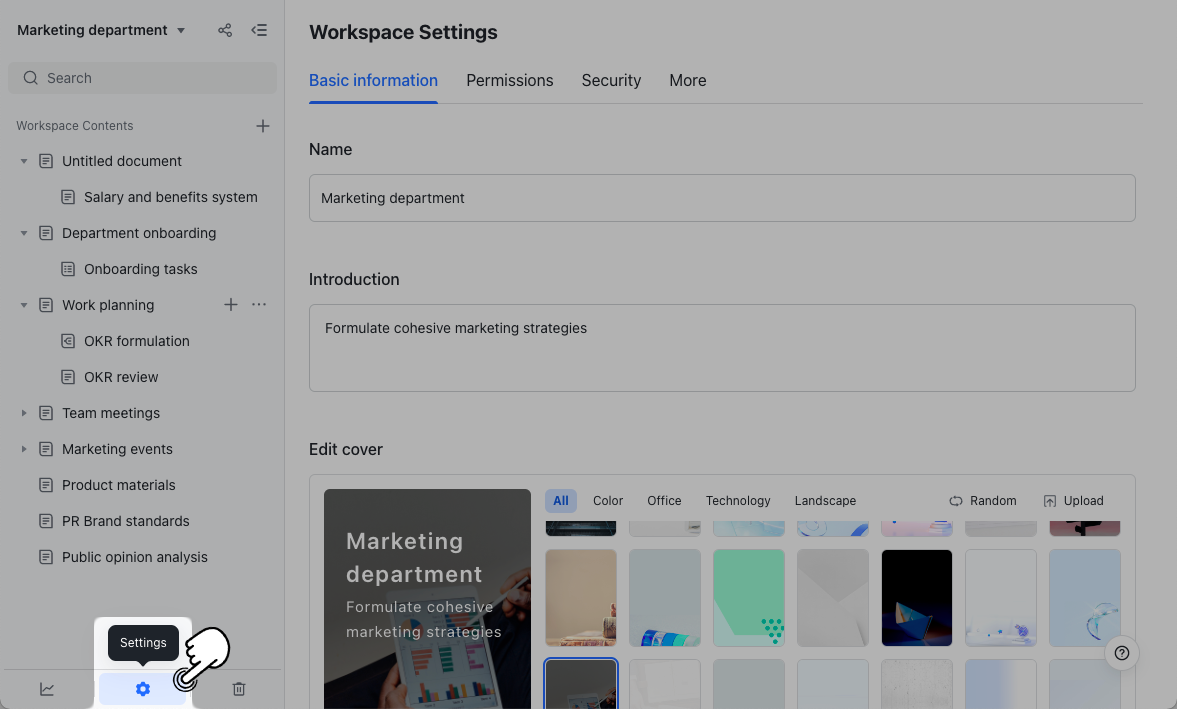The width and height of the screenshot is (1177, 709).
Task: Switch to the Security tab
Action: coord(611,81)
